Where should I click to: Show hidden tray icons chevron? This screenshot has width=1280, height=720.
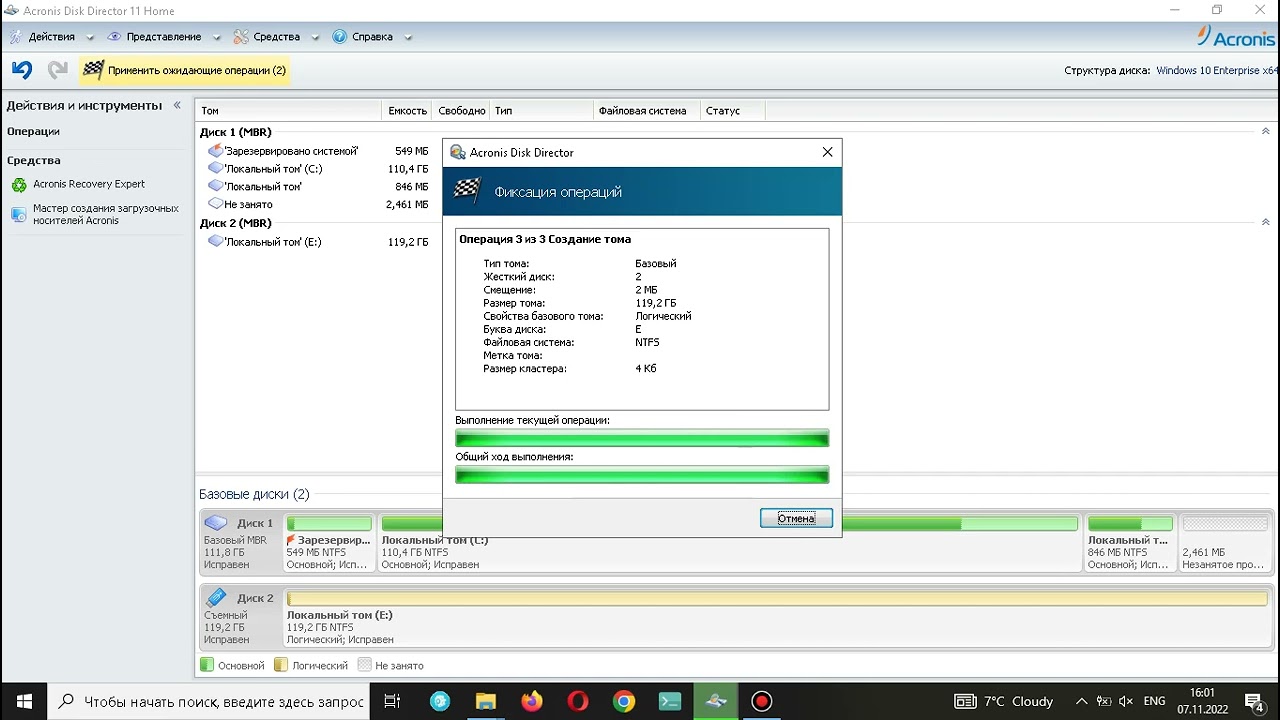1081,701
